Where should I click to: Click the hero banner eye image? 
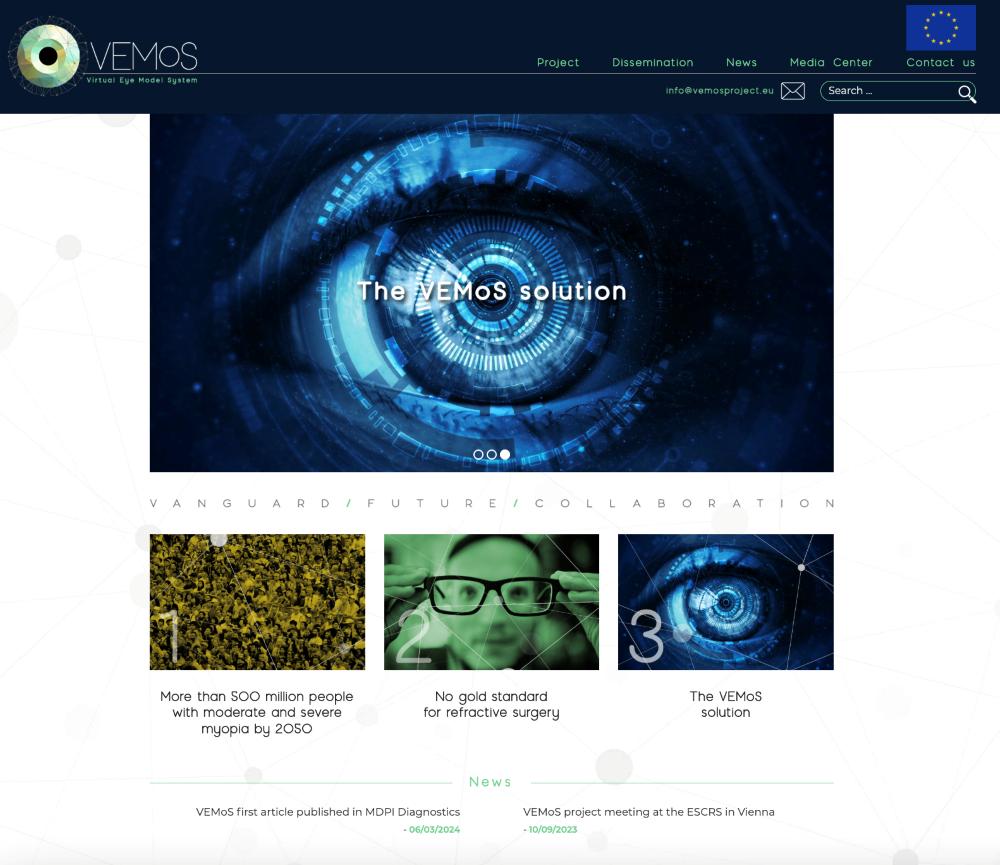[492, 293]
